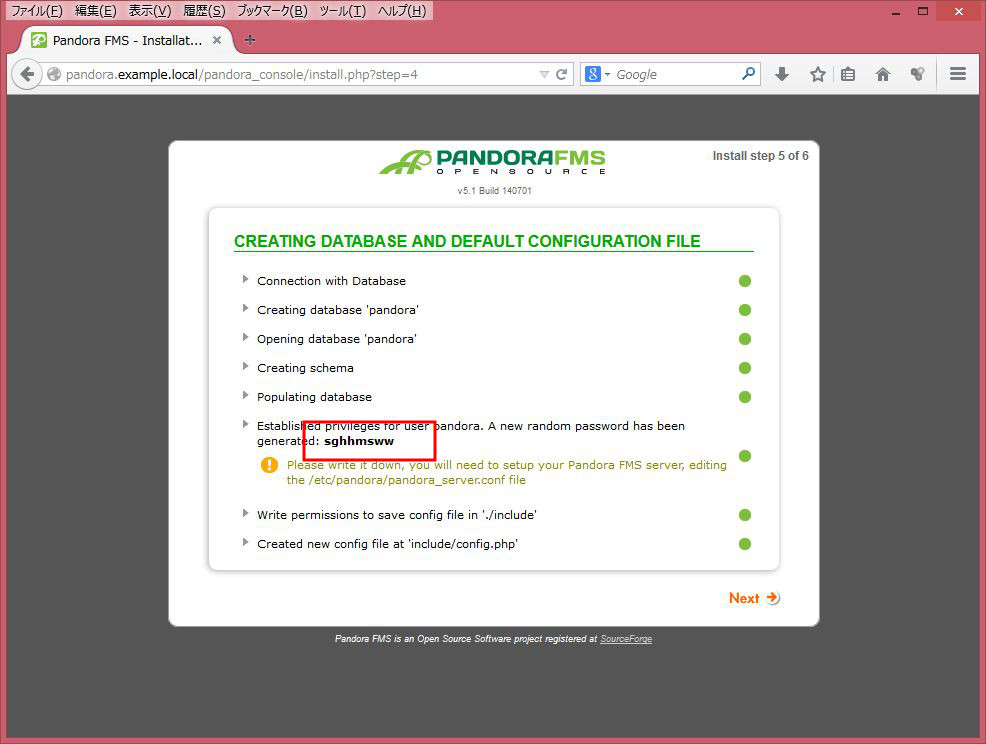
Task: Open the ツール(T) menu
Action: click(343, 11)
